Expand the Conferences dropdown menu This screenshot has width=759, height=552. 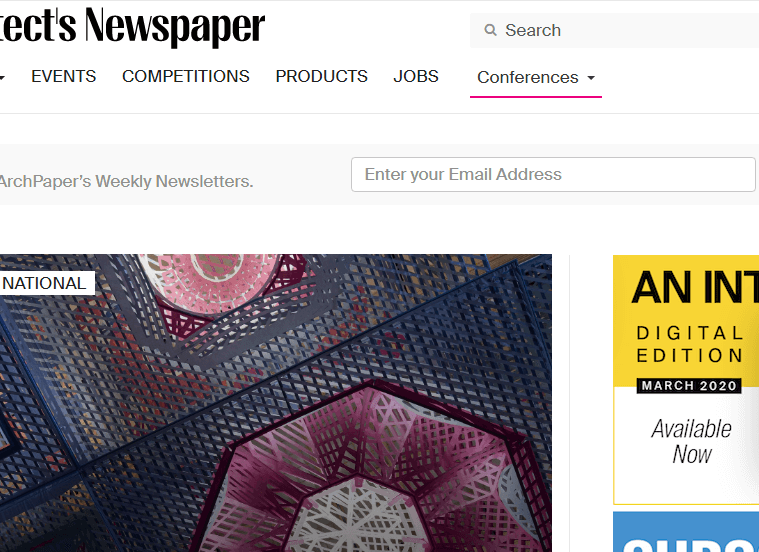click(x=536, y=77)
